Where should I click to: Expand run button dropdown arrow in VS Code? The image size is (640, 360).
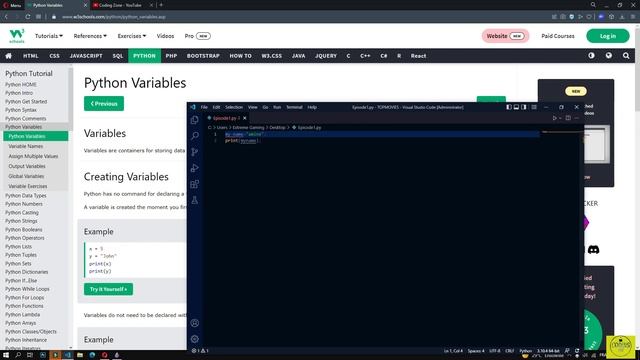pyautogui.click(x=560, y=118)
